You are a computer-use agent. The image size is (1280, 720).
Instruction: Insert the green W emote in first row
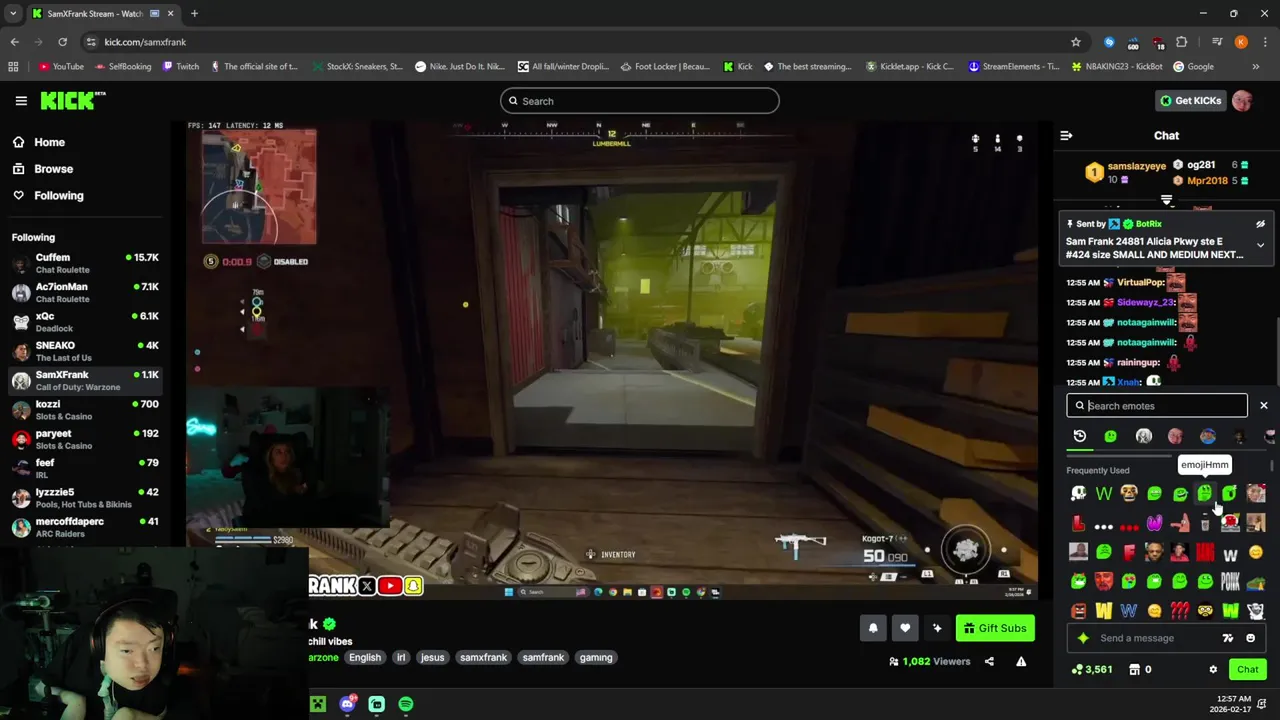coord(1103,493)
